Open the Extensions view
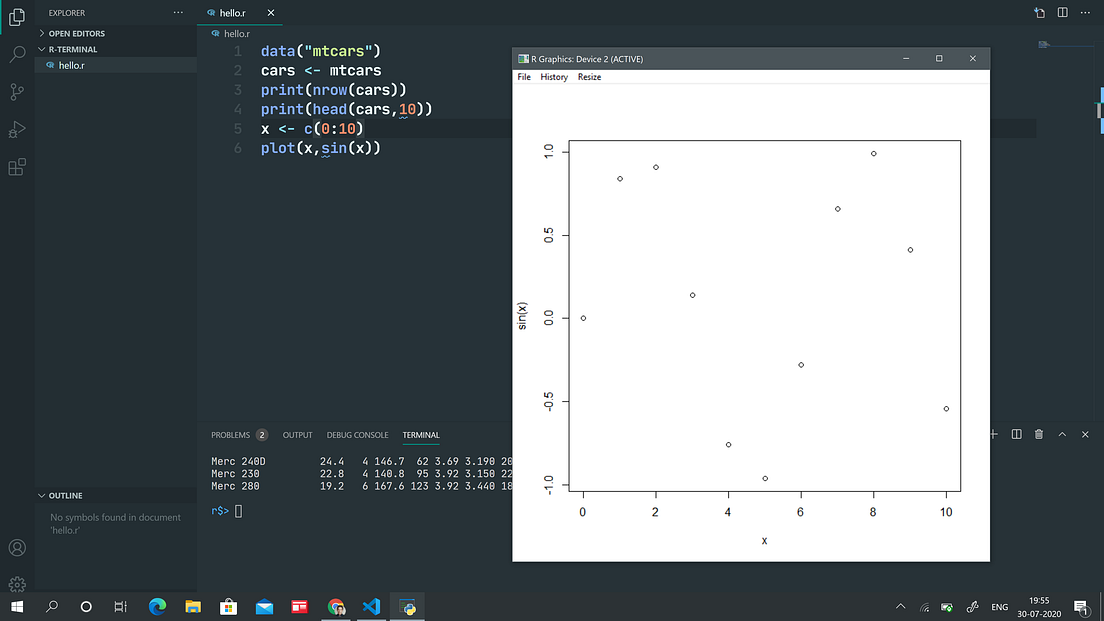 click(17, 167)
